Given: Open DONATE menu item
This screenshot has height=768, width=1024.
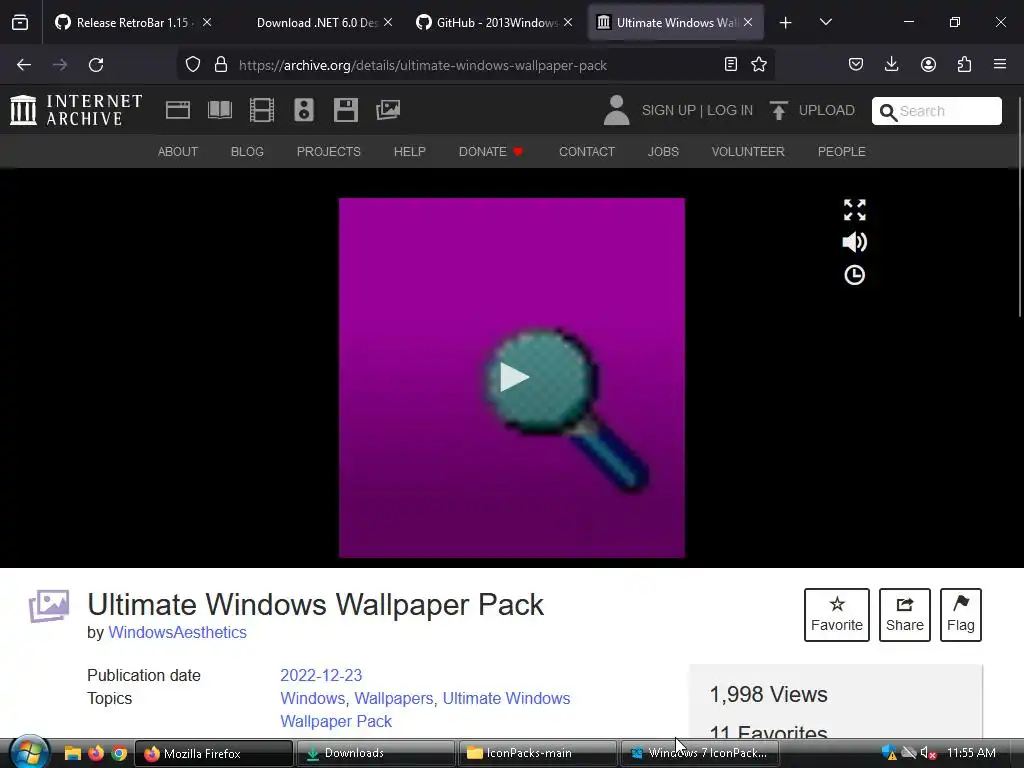Looking at the screenshot, I should 490,152.
